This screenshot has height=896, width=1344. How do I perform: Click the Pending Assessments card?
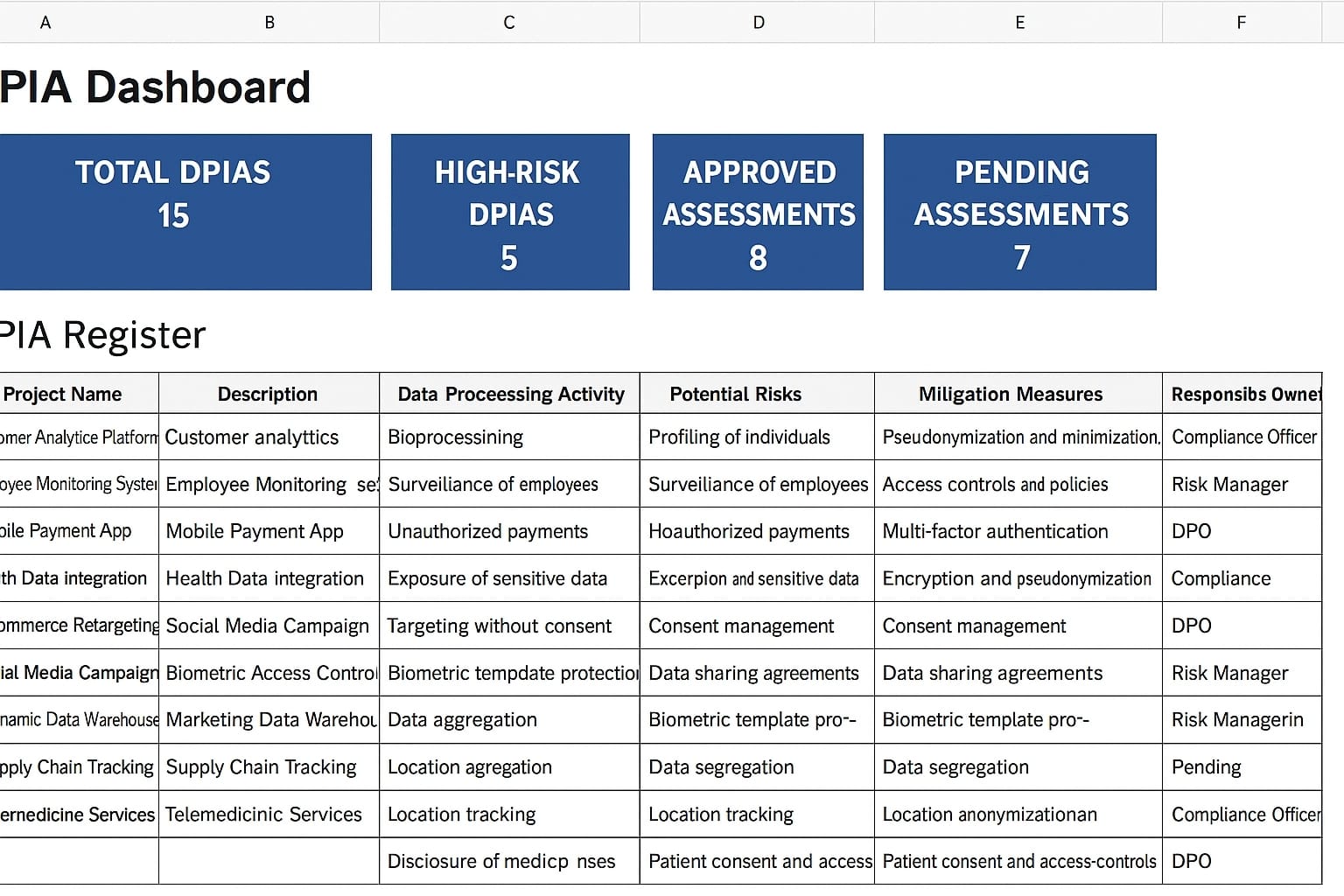coord(1020,212)
